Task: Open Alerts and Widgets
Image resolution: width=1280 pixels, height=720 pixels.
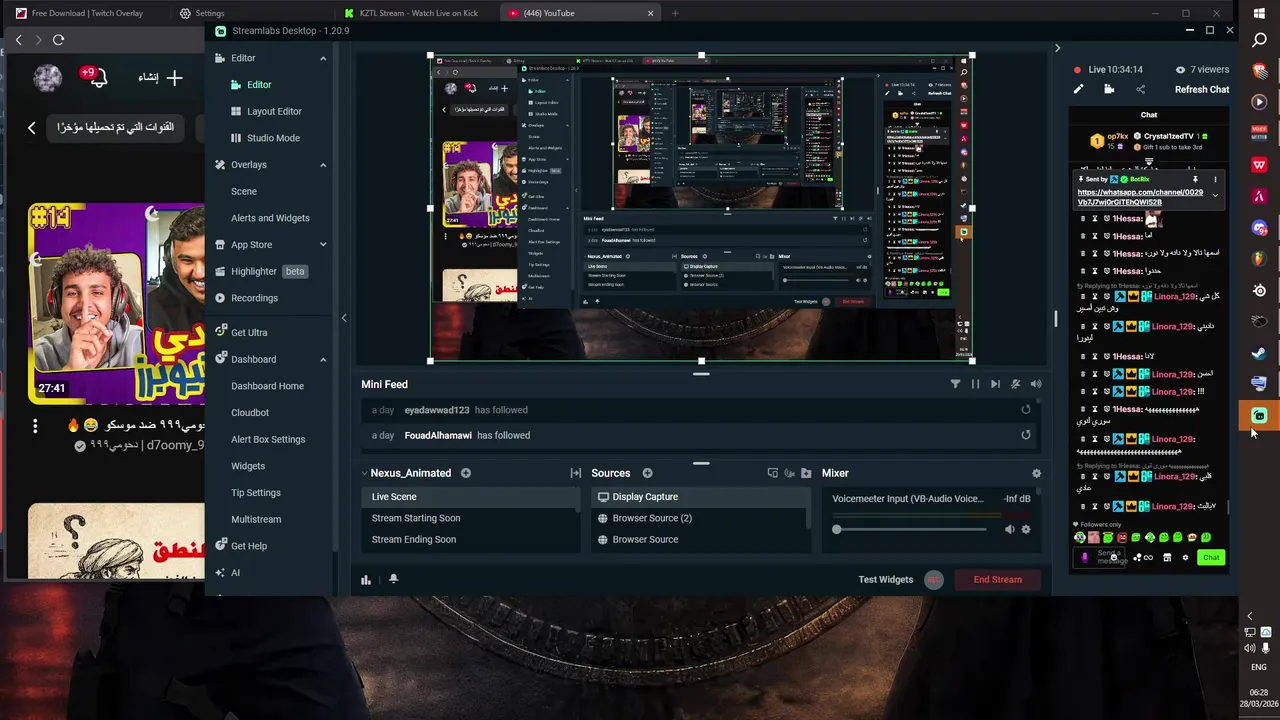Action: pyautogui.click(x=270, y=218)
